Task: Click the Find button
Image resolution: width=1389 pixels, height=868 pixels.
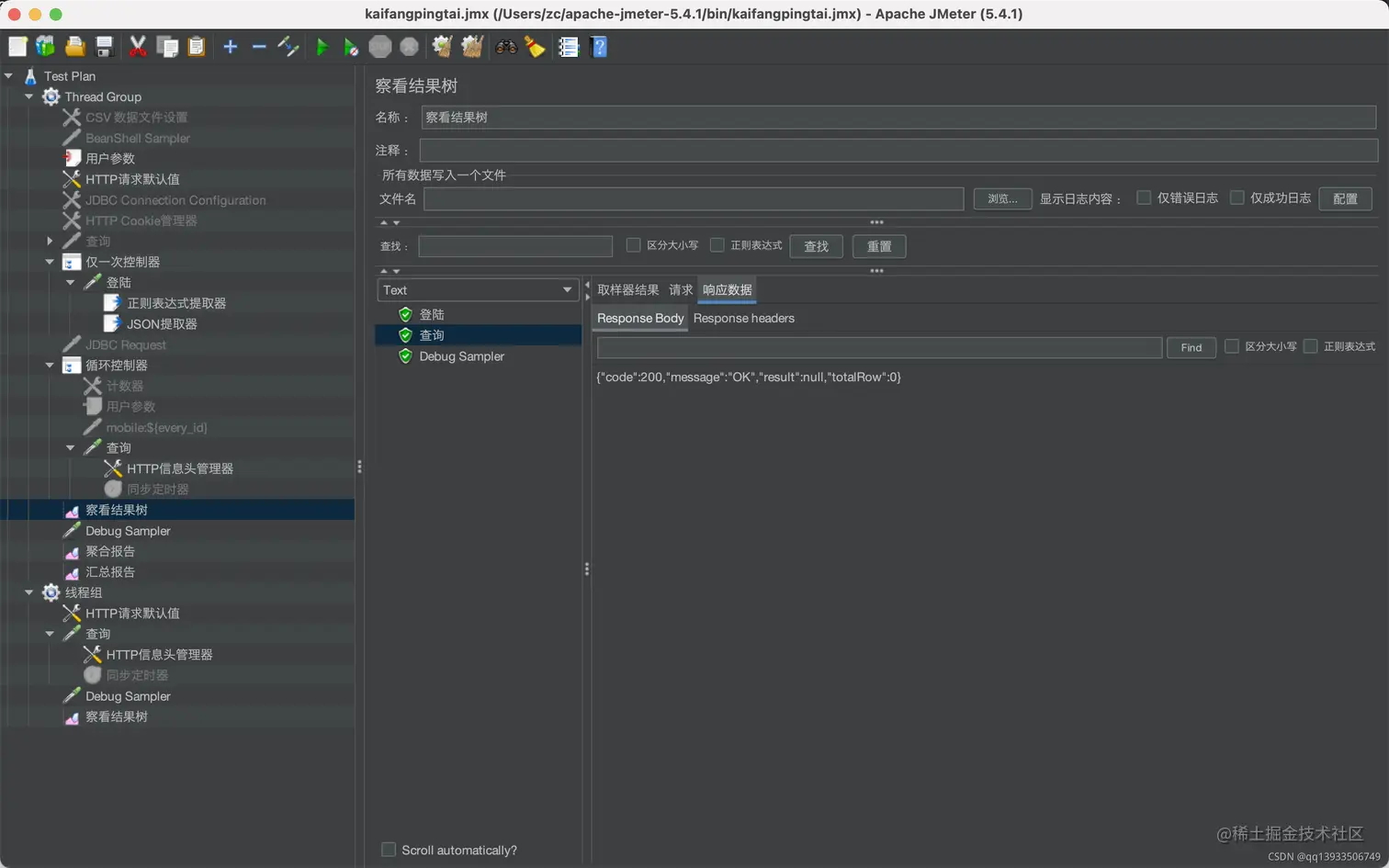Action: tap(1191, 347)
